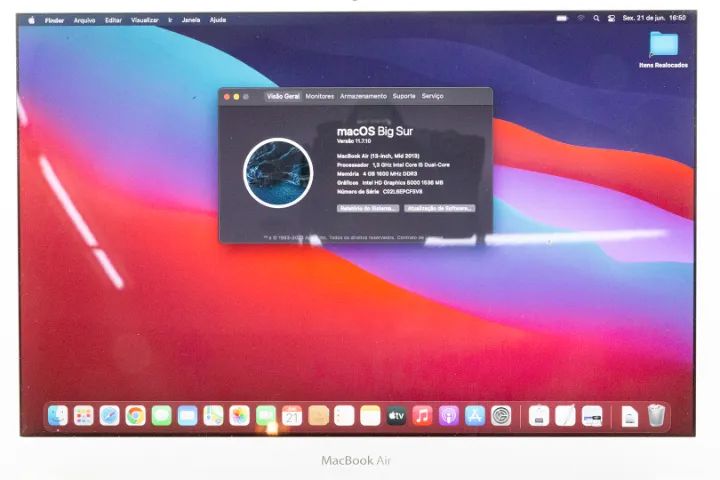The height and width of the screenshot is (480, 720).
Task: Open the Ir menu
Action: point(170,20)
